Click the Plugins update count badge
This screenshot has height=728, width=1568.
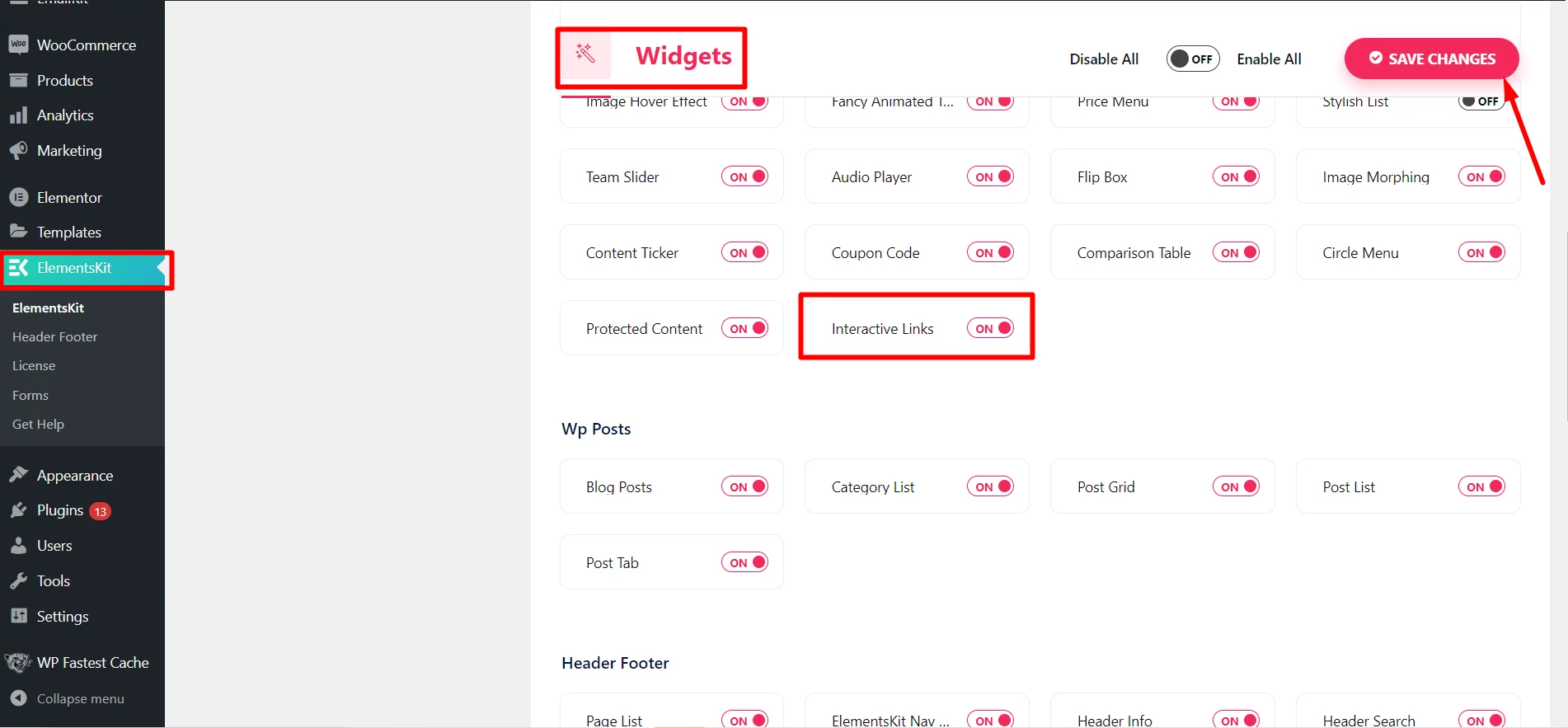101,511
